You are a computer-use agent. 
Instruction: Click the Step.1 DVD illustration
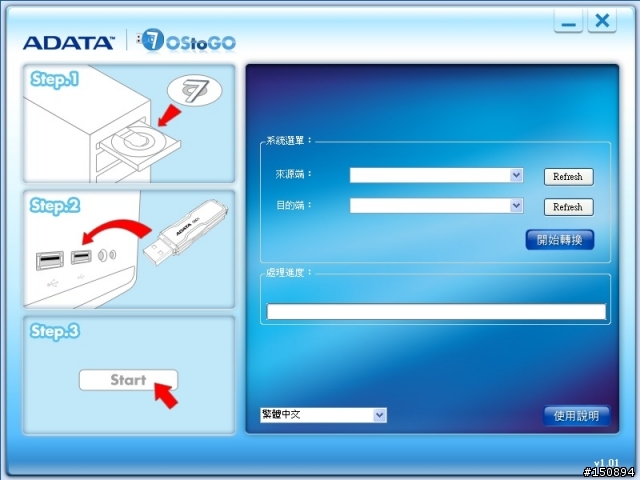(129, 123)
